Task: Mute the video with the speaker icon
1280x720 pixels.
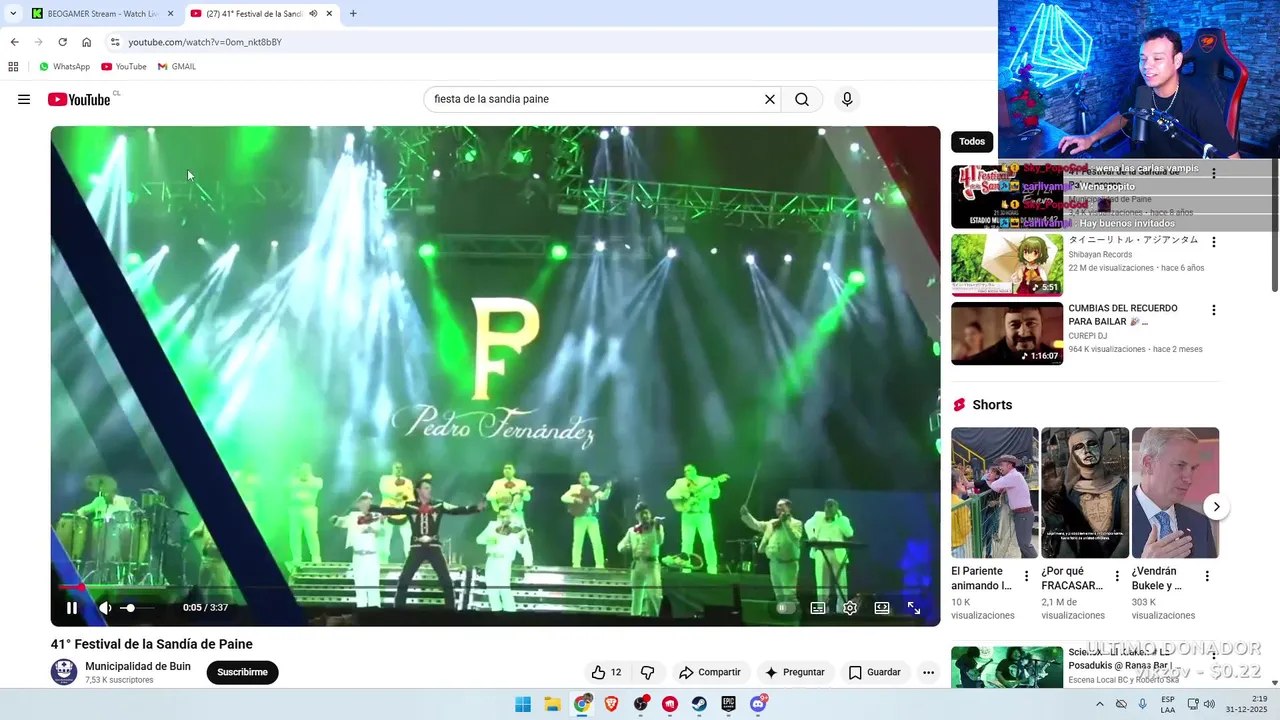Action: (105, 607)
